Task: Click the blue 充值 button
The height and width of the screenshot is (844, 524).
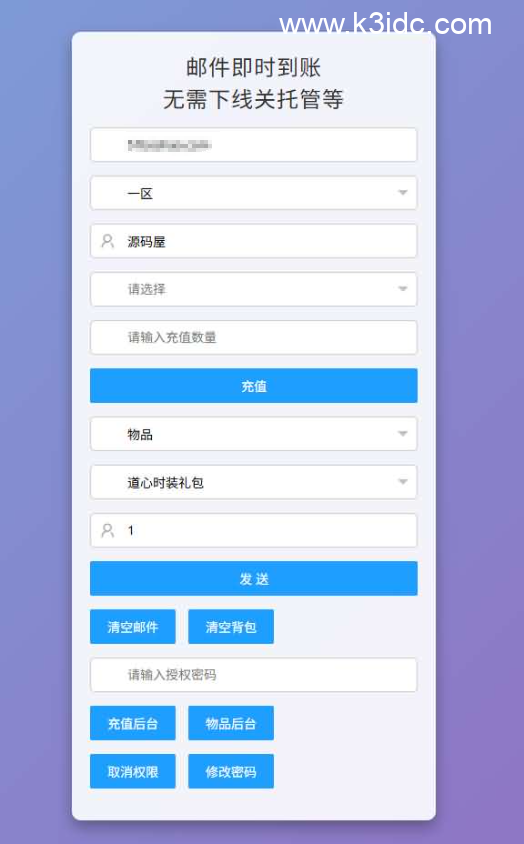Action: 254,386
